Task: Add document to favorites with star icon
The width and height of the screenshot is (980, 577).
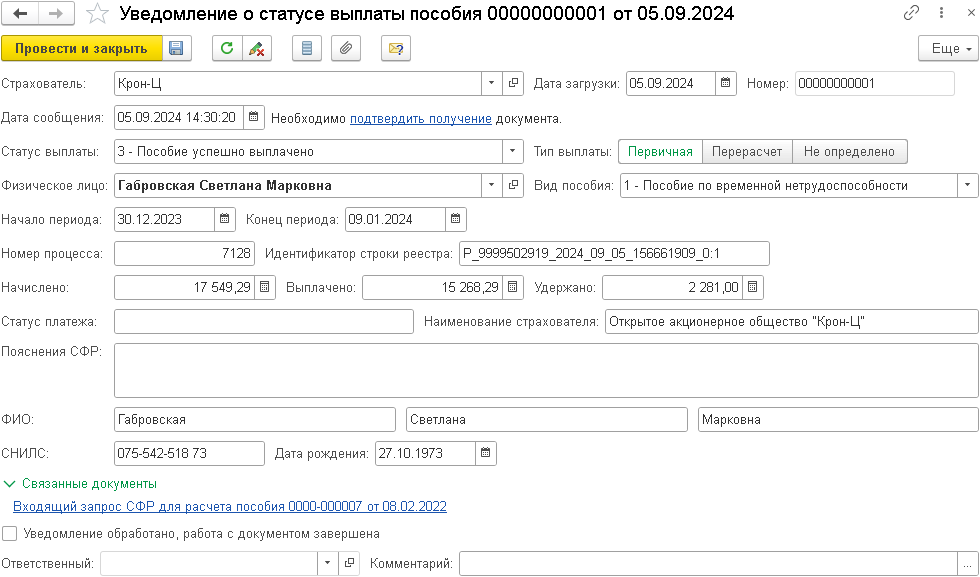Action: point(97,14)
